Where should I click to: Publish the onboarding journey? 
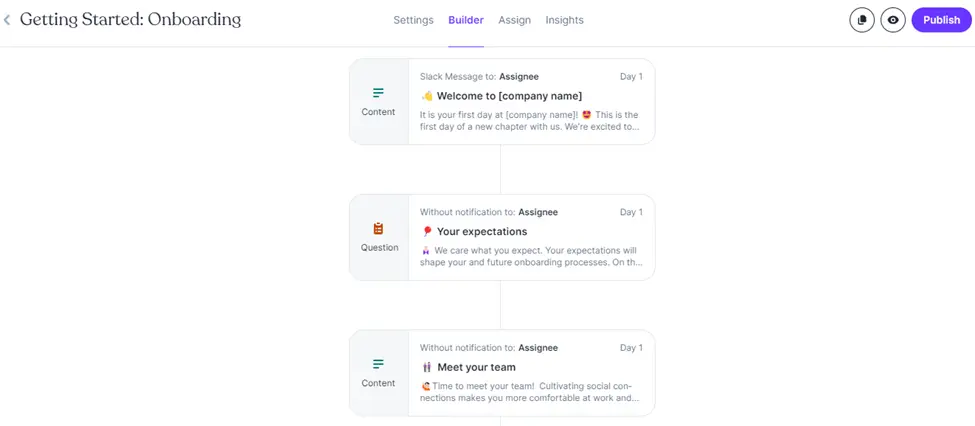[941, 20]
